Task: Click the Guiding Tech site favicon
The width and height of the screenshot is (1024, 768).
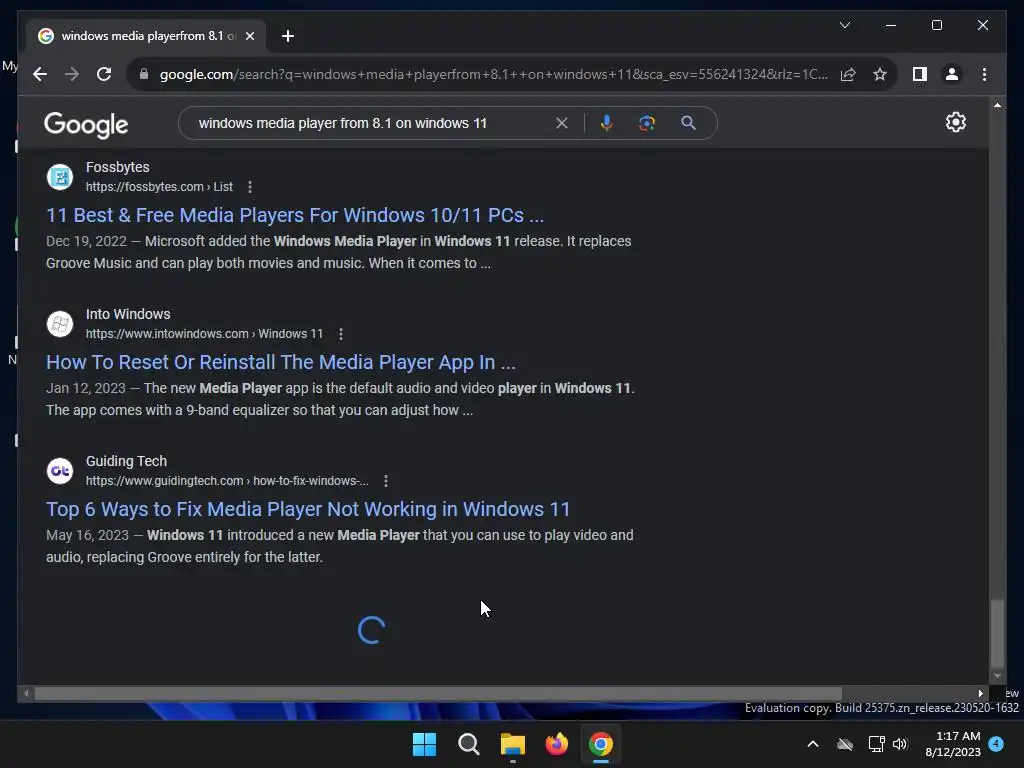Action: (59, 470)
